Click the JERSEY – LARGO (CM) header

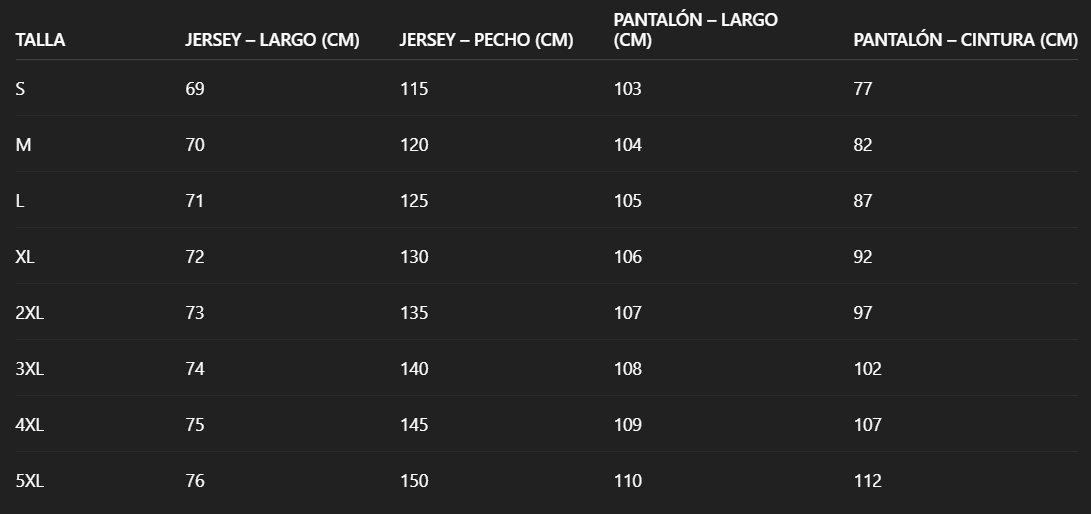click(272, 41)
